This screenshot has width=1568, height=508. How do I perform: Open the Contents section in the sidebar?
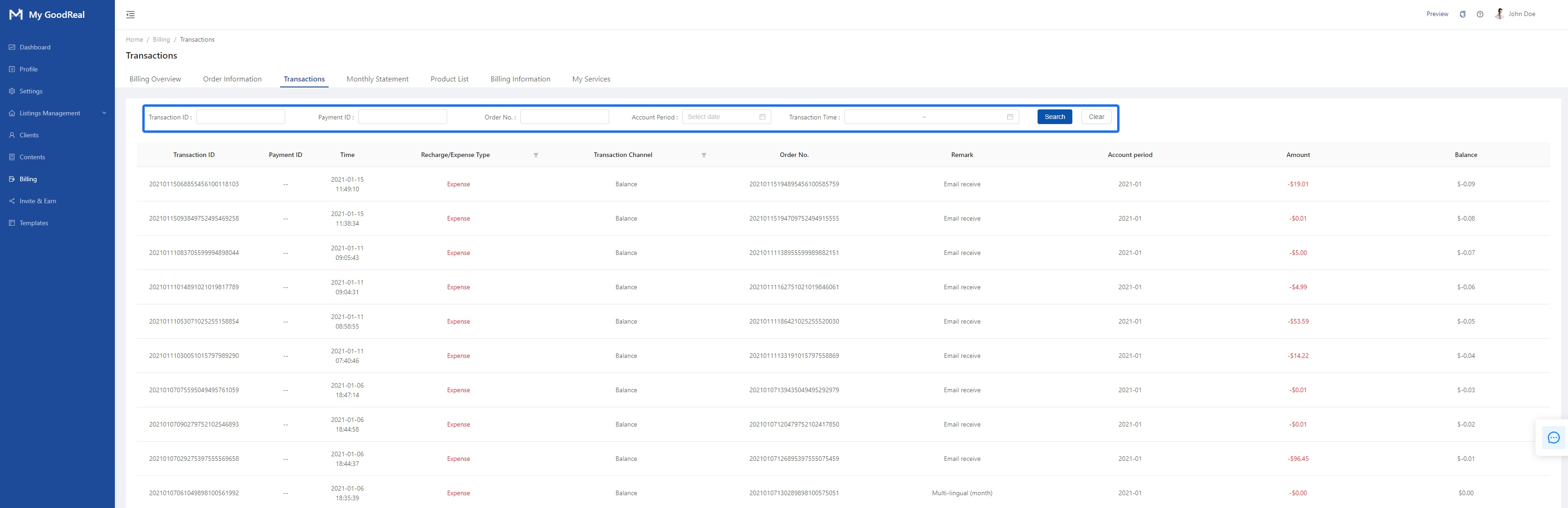pyautogui.click(x=32, y=157)
